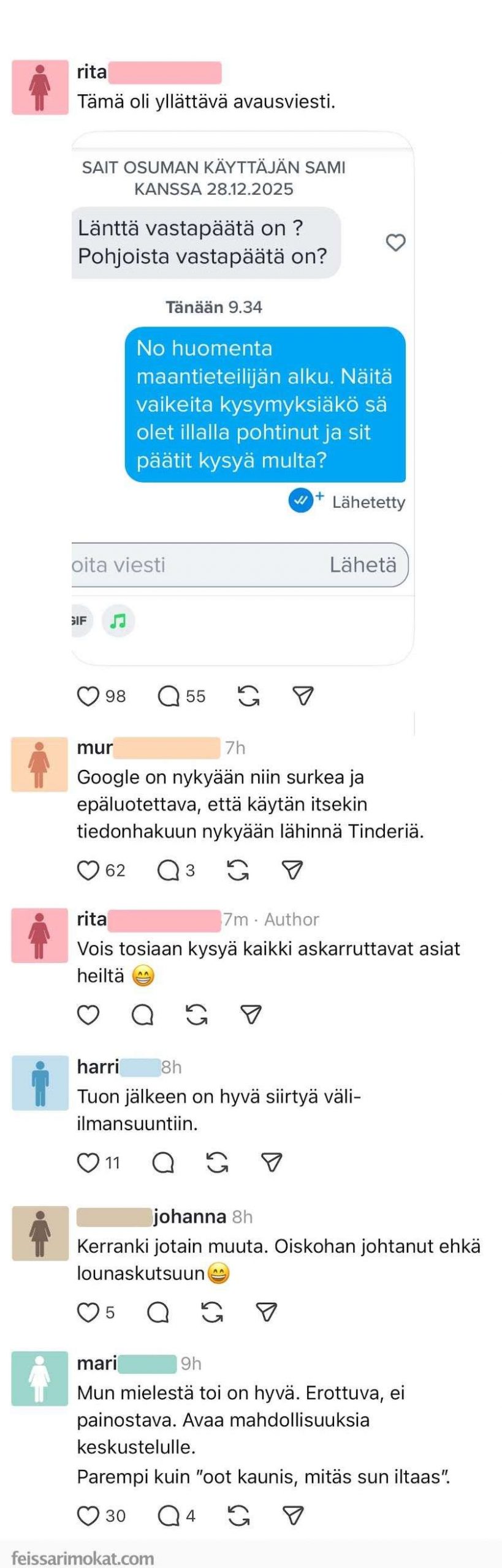Open harri's blue profile avatar
Viewport: 502px width, 1568px height.
(x=40, y=1083)
